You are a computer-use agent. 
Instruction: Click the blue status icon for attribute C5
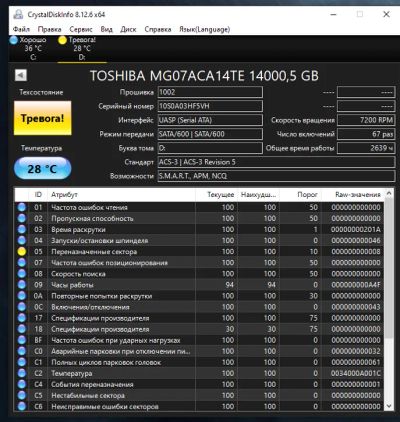pos(22,395)
